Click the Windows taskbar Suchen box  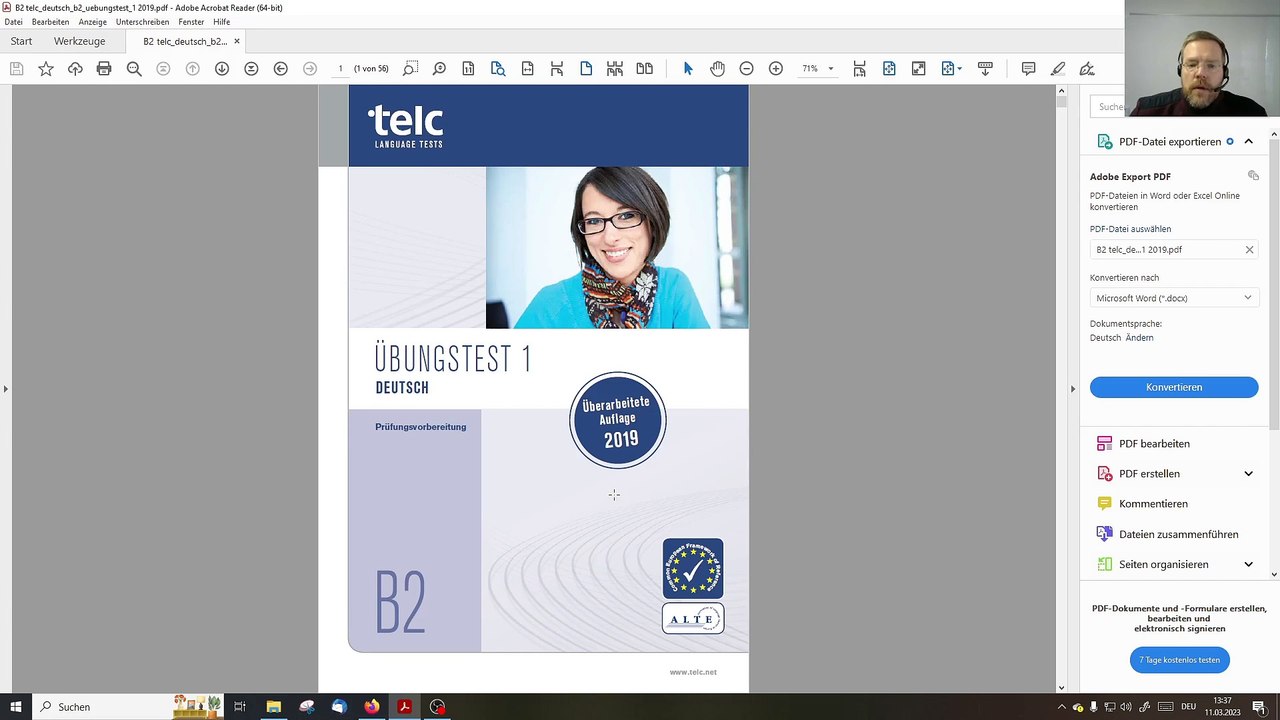pos(128,707)
